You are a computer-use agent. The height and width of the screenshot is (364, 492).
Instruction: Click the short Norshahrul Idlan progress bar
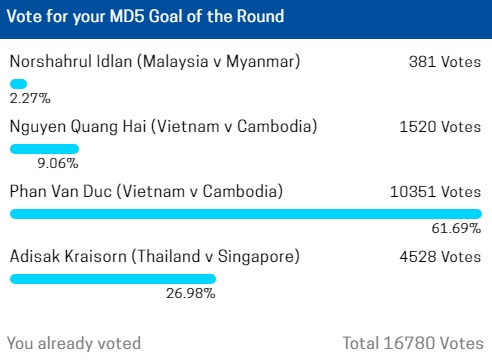(18, 84)
